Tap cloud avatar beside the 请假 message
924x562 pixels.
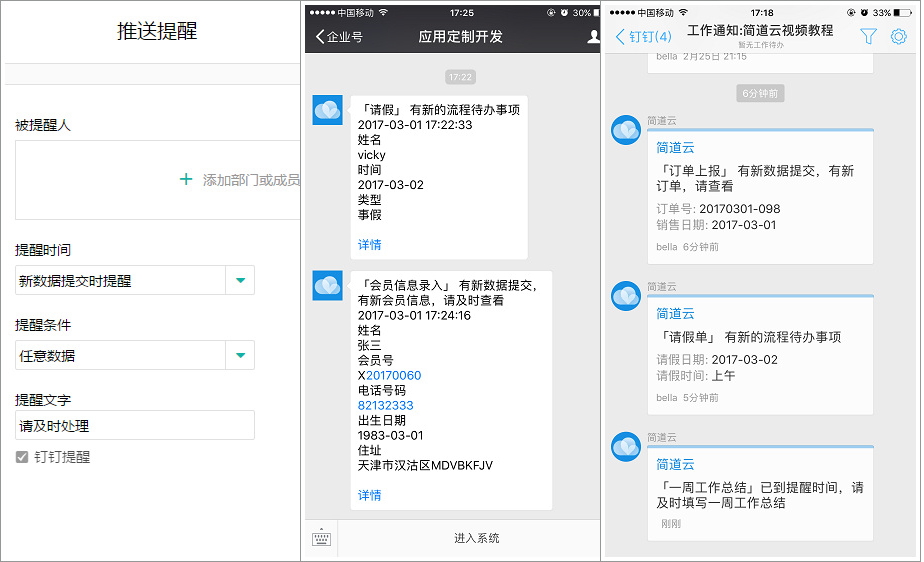(328, 111)
